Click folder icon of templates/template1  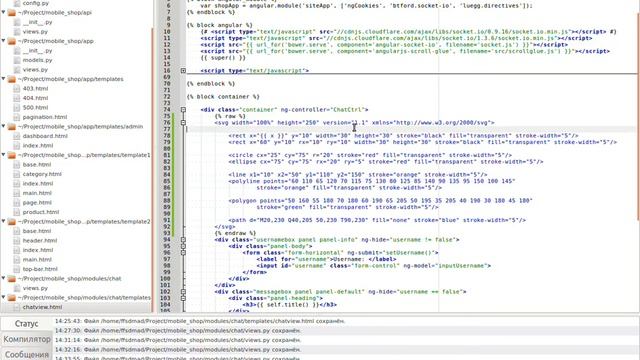12,155
